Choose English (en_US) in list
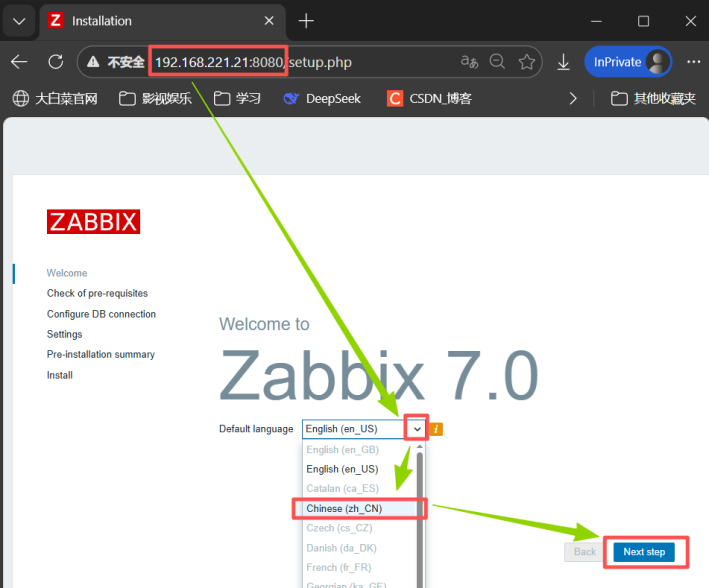 (359, 469)
